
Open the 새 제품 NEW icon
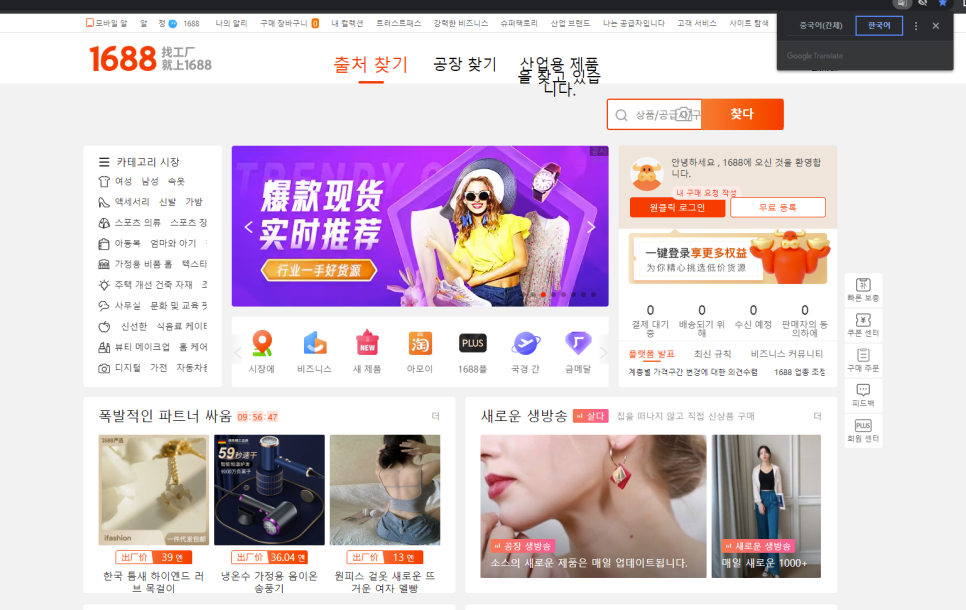click(367, 344)
